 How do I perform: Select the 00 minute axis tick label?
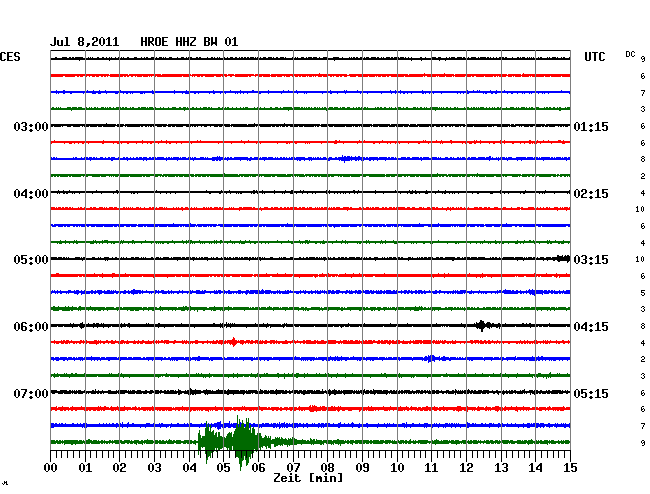(x=51, y=467)
